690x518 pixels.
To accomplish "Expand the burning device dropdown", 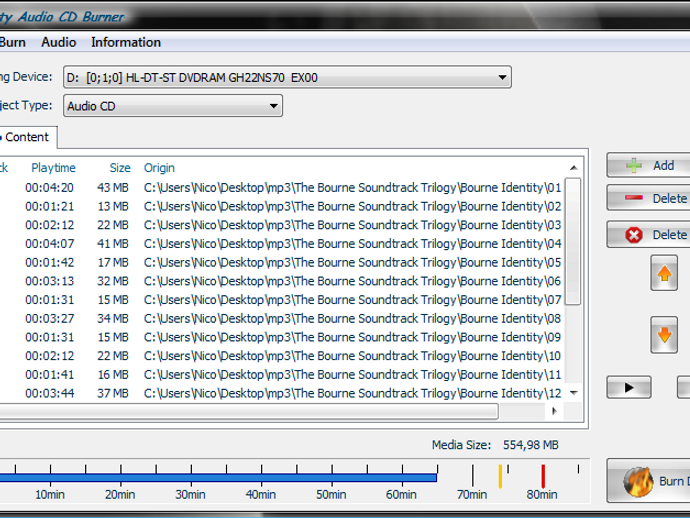I will [x=502, y=77].
